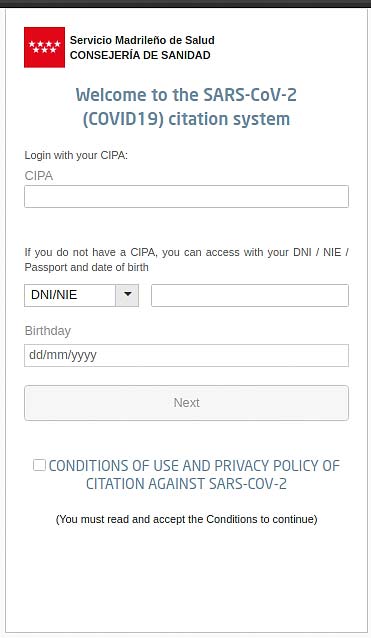Image resolution: width=371 pixels, height=638 pixels.
Task: Click the CONSEJERÍA DE SANIDAD text
Action: pyautogui.click(x=140, y=55)
